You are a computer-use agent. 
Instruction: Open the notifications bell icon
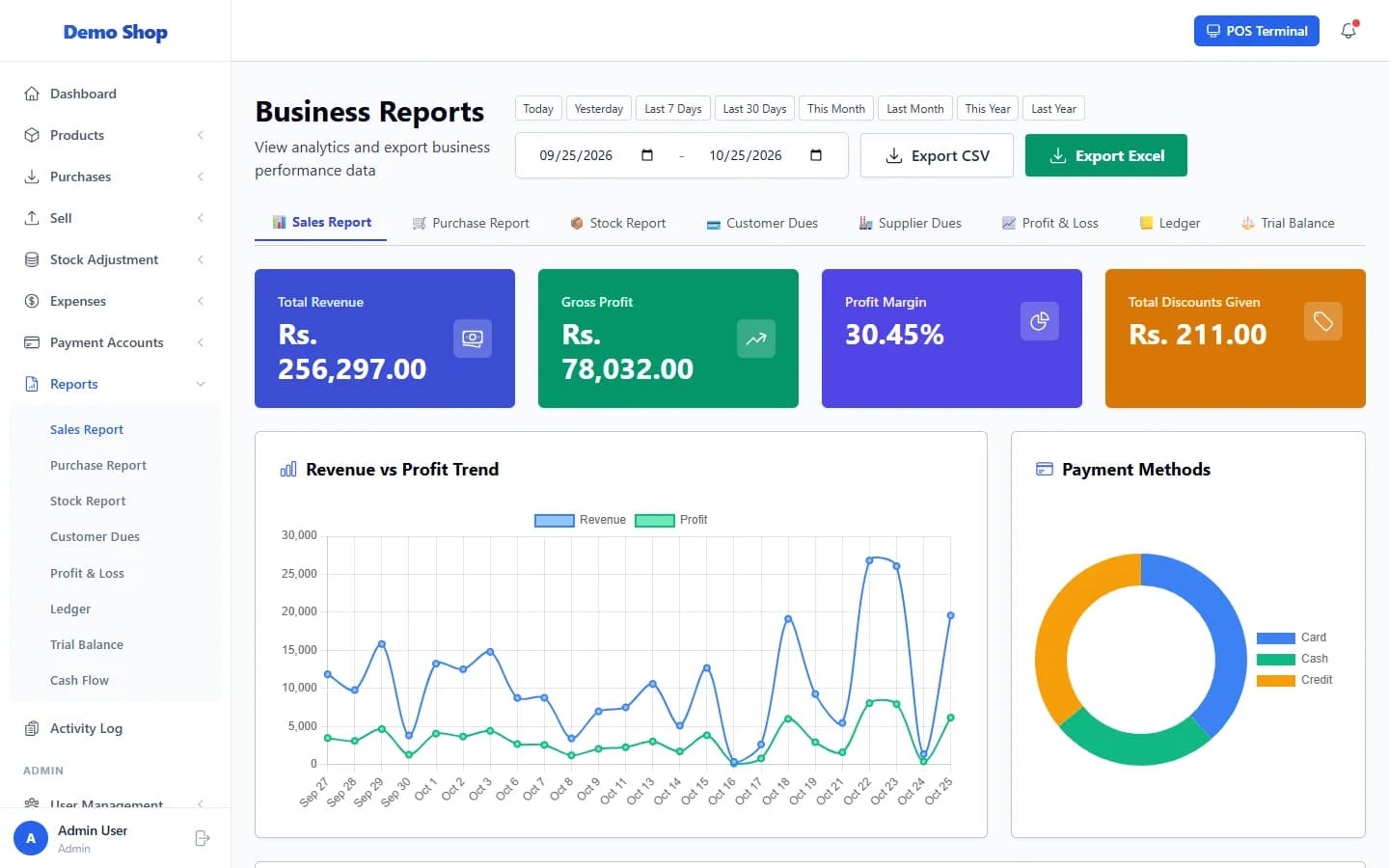click(1348, 31)
